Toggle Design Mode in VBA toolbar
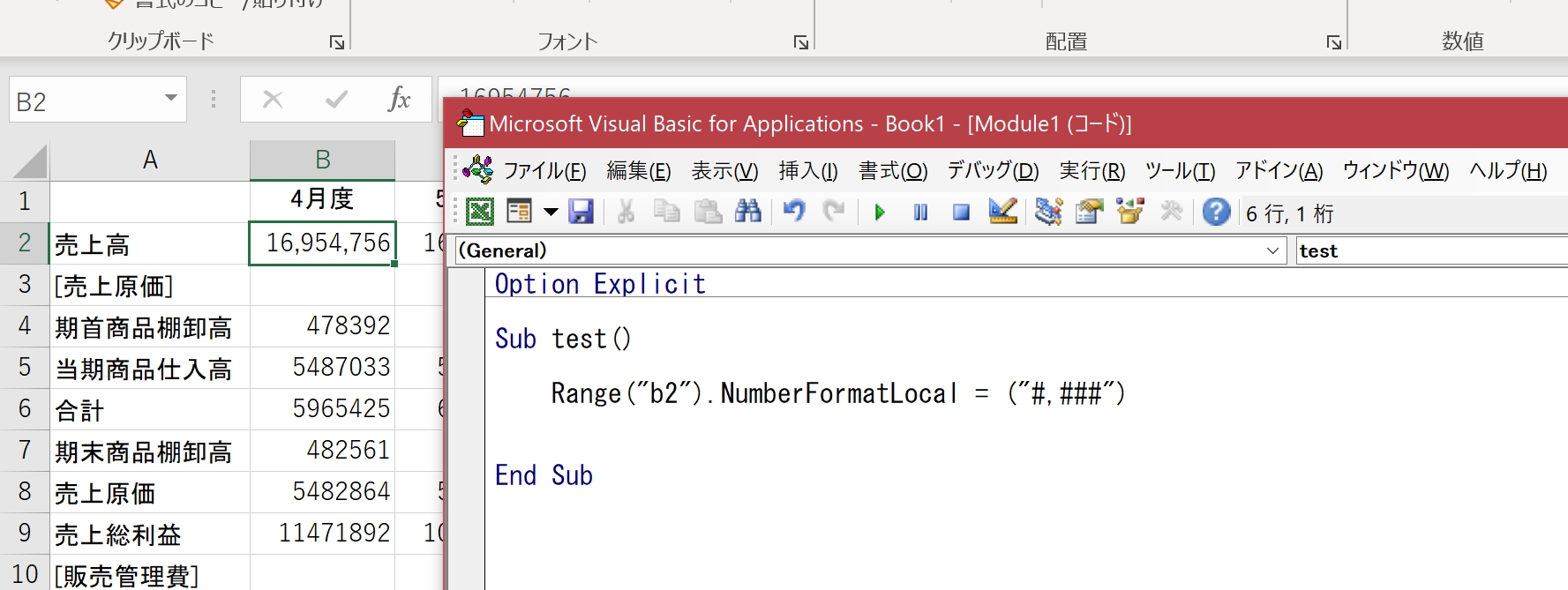 pos(1003,212)
